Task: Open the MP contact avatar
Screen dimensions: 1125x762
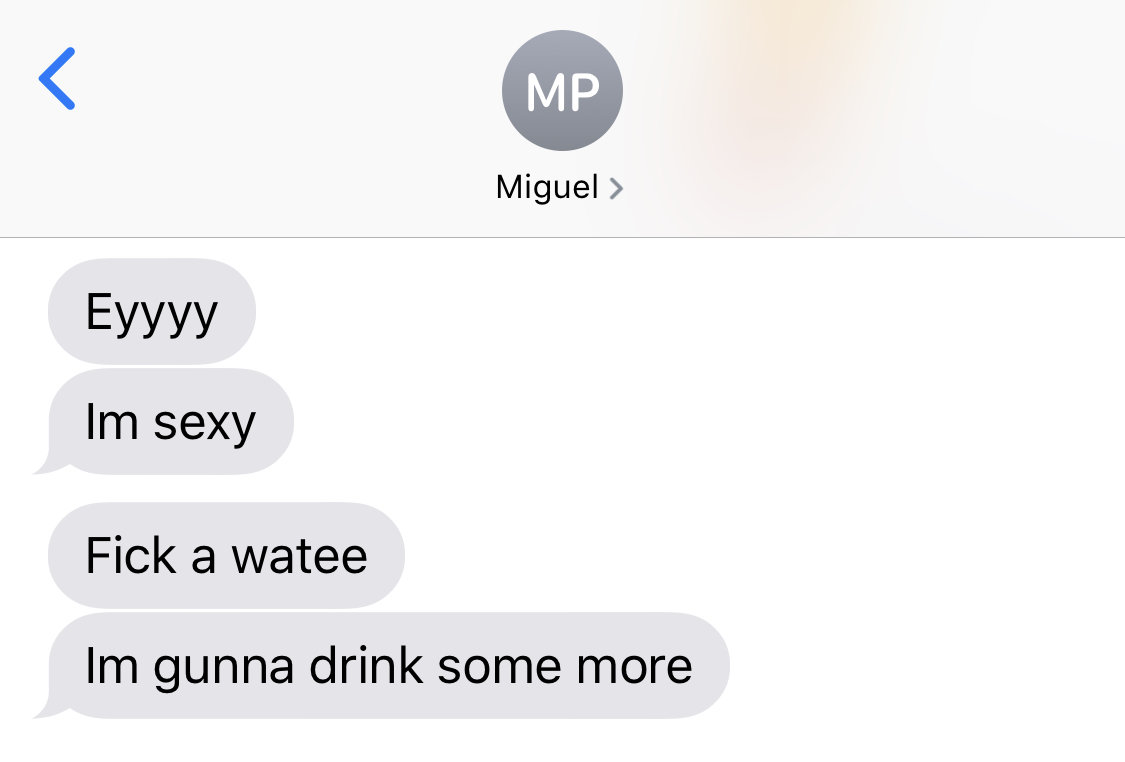Action: pos(562,90)
